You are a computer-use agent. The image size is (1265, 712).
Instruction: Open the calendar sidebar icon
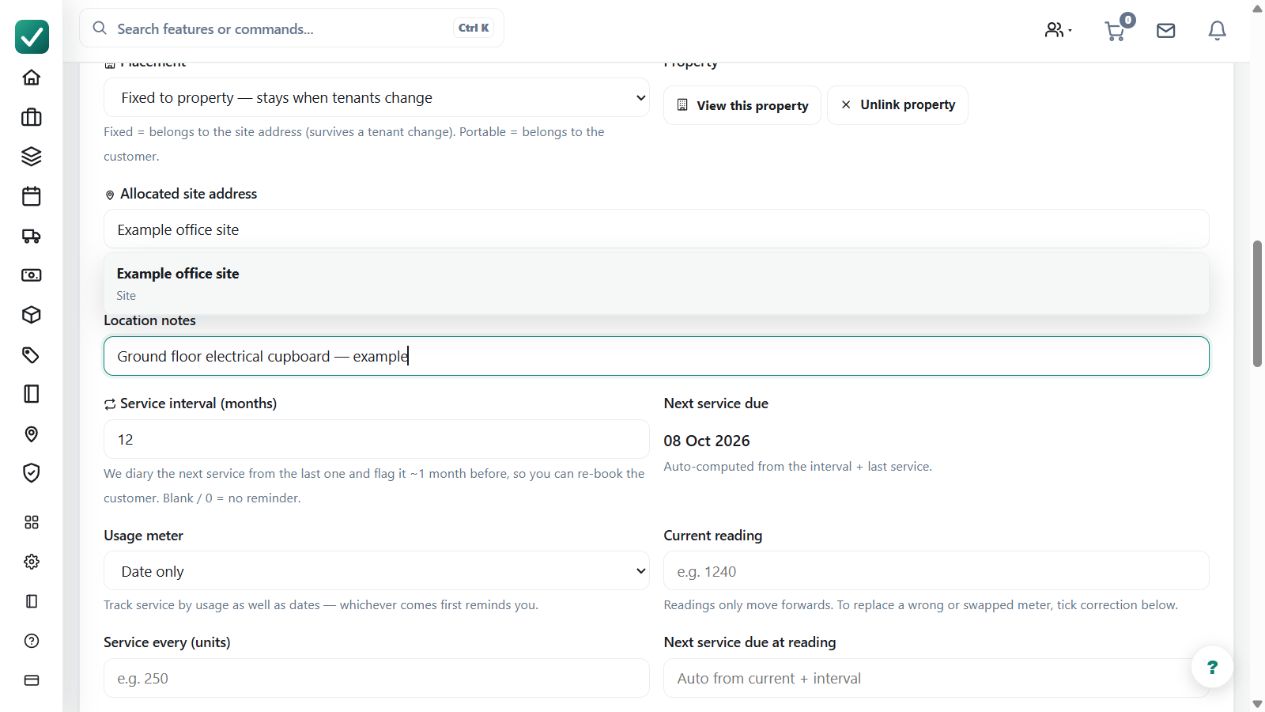coord(31,196)
